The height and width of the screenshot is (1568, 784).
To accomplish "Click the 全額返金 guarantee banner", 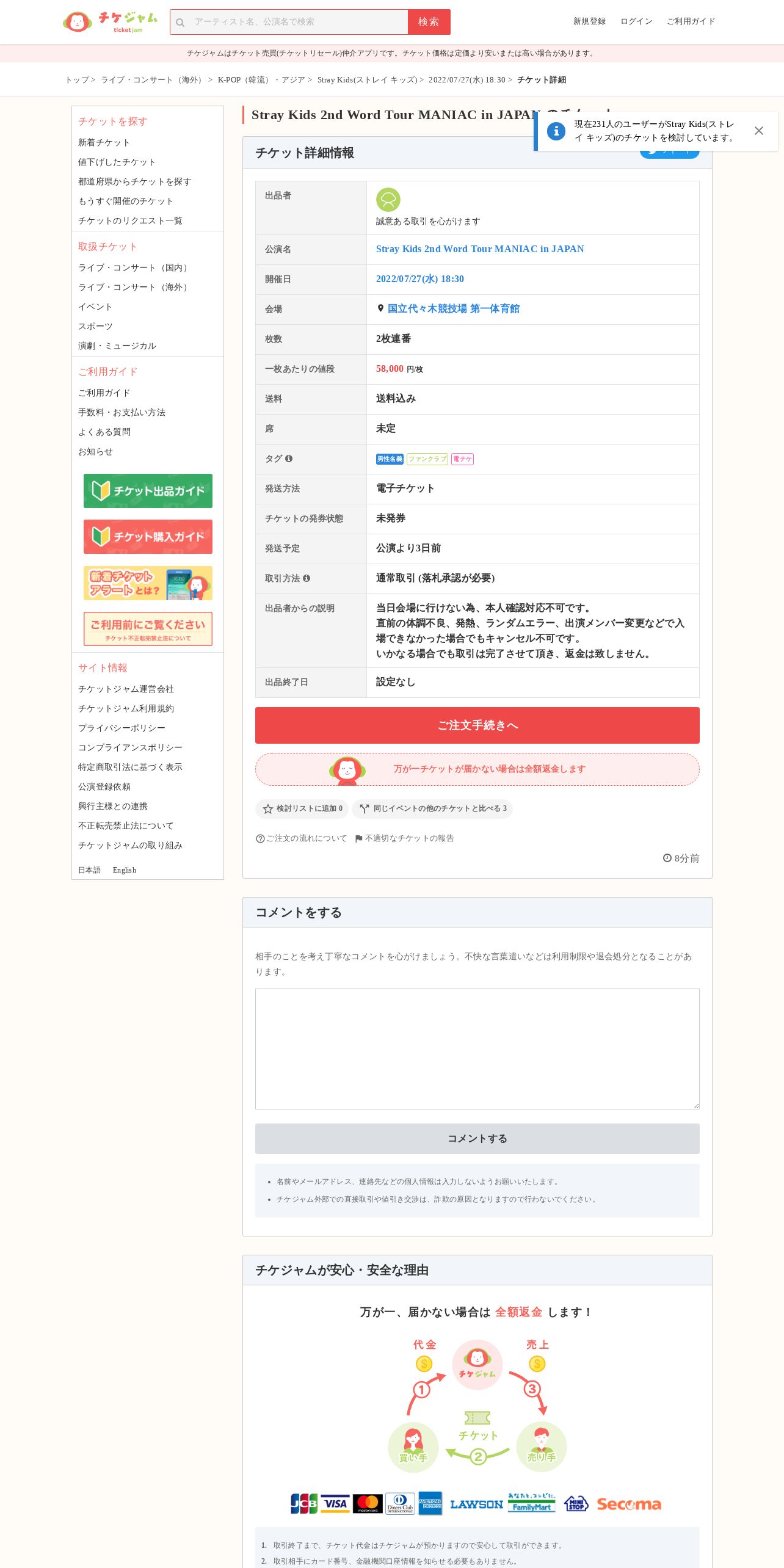I will coord(477,769).
